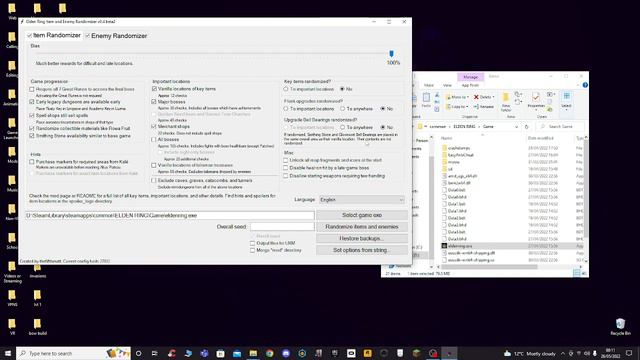This screenshot has width=640, height=360.
Task: Enable 'Exclude caves, graves, catacombs, and tunnels'
Action: pos(154,180)
